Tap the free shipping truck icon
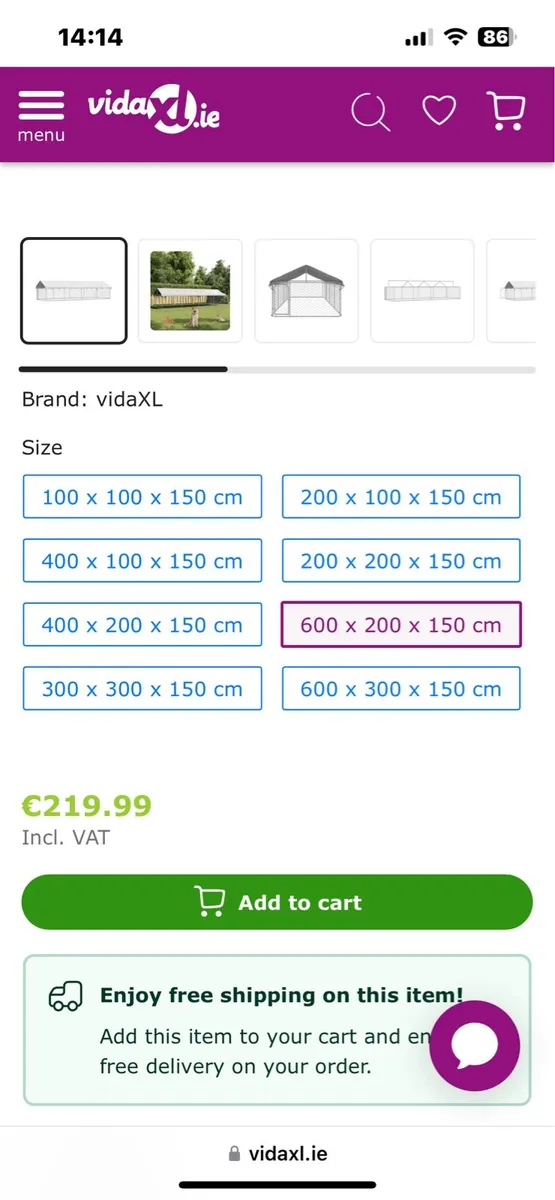Image resolution: width=555 pixels, height=1200 pixels. [65, 996]
